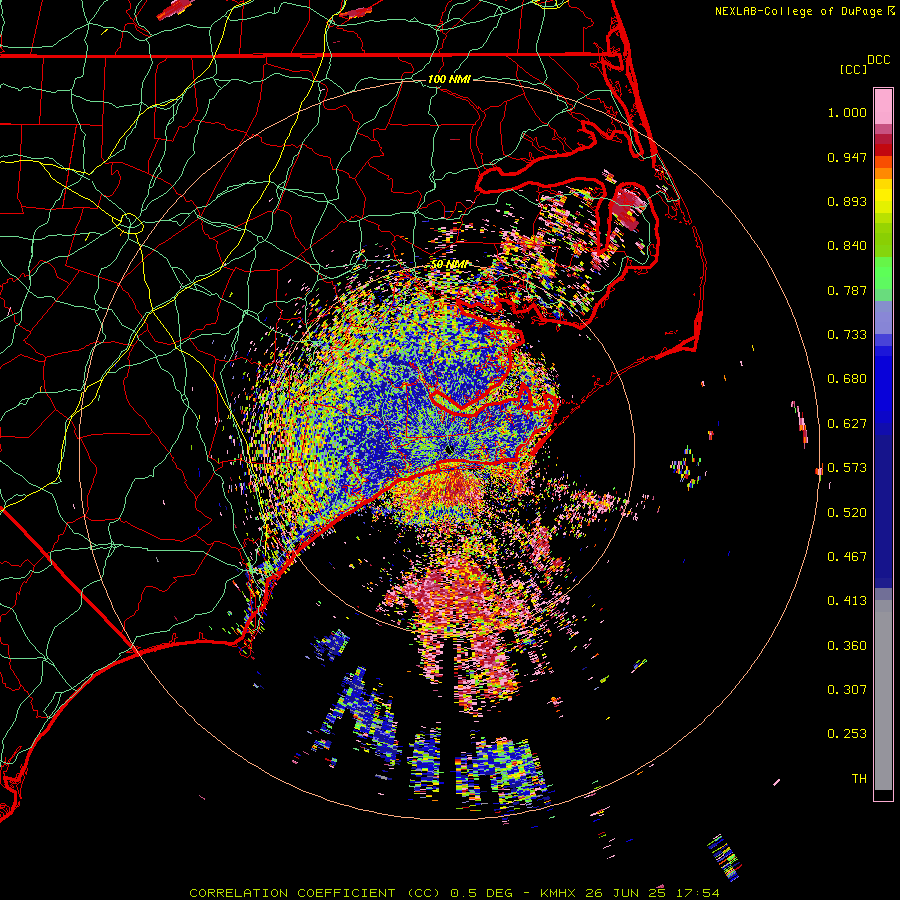Click the 0.787 value on color scale

pyautogui.click(x=847, y=290)
